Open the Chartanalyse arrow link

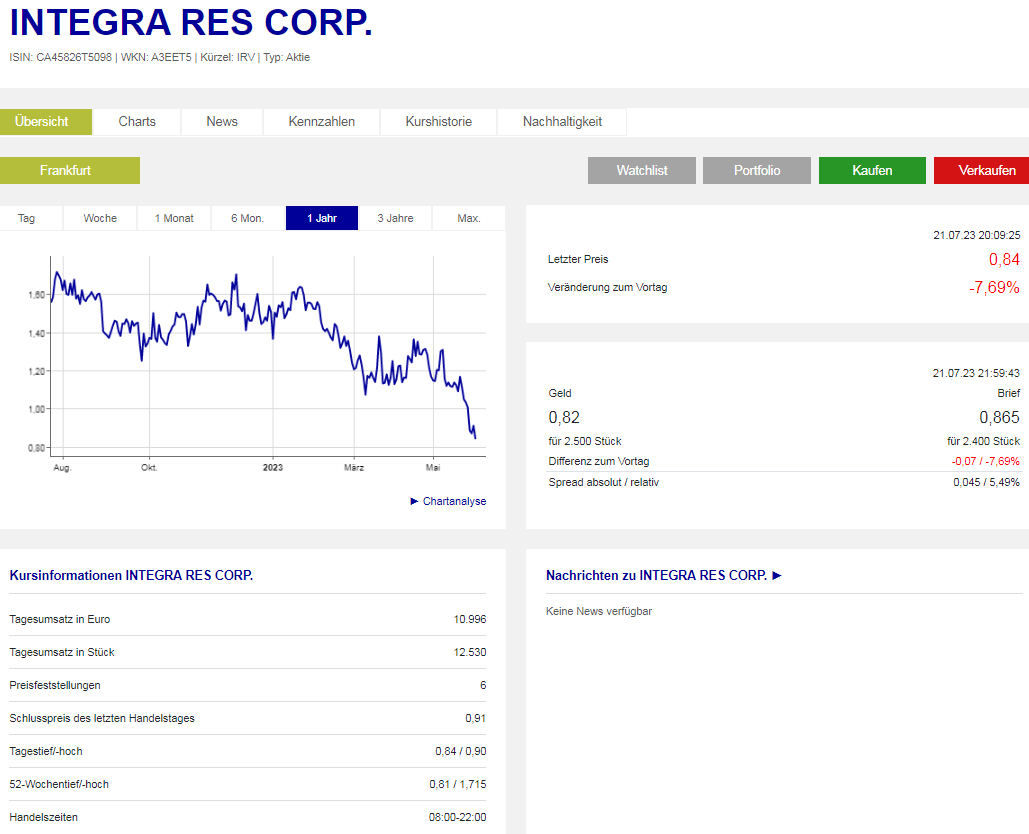coord(449,501)
